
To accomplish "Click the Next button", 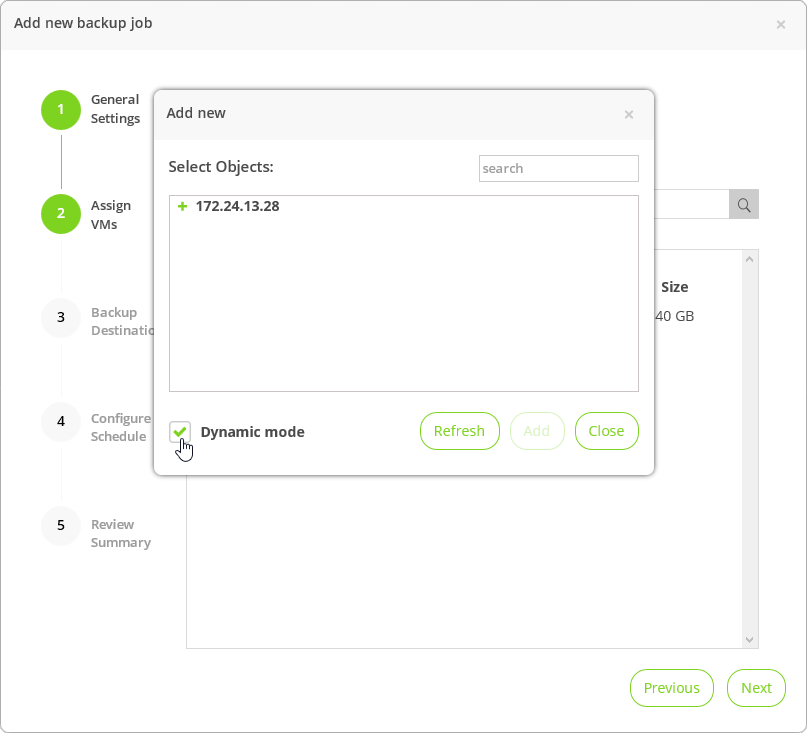I will coord(756,688).
